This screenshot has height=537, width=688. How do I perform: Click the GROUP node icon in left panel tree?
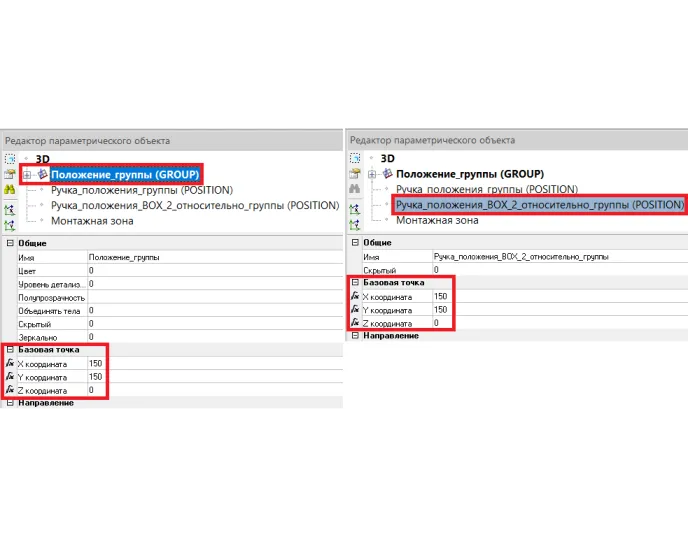[43, 174]
